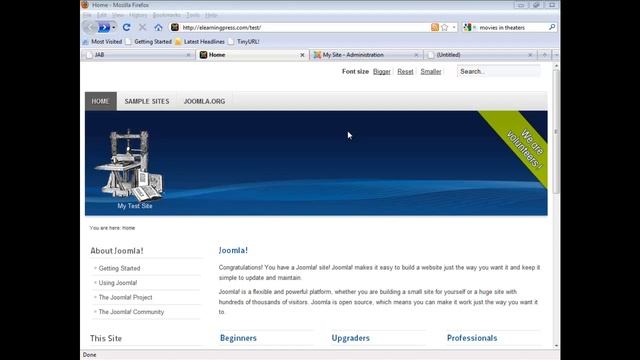Click the Bigger font size link

click(x=382, y=71)
